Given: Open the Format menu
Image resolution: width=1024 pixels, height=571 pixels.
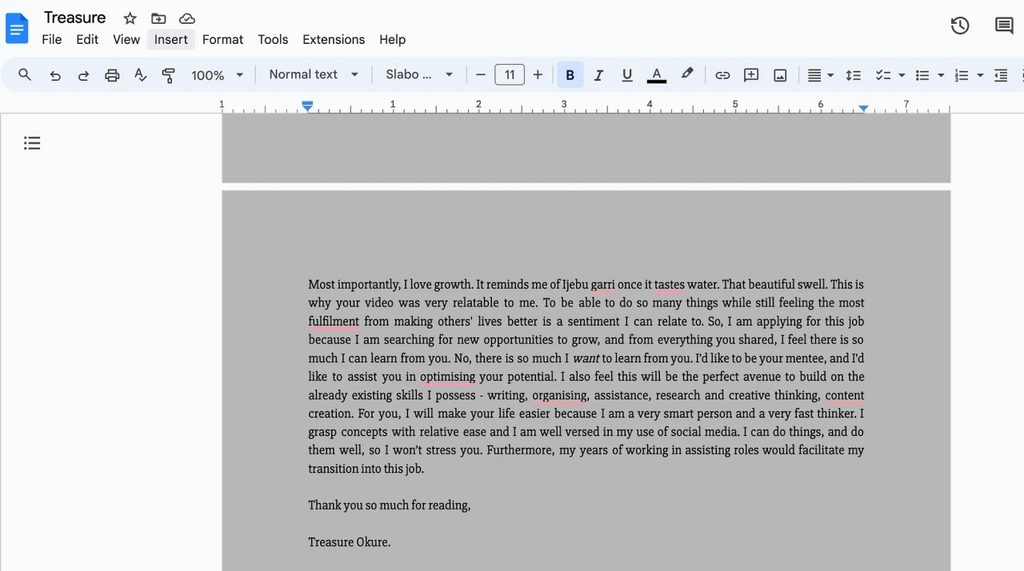Looking at the screenshot, I should [222, 40].
